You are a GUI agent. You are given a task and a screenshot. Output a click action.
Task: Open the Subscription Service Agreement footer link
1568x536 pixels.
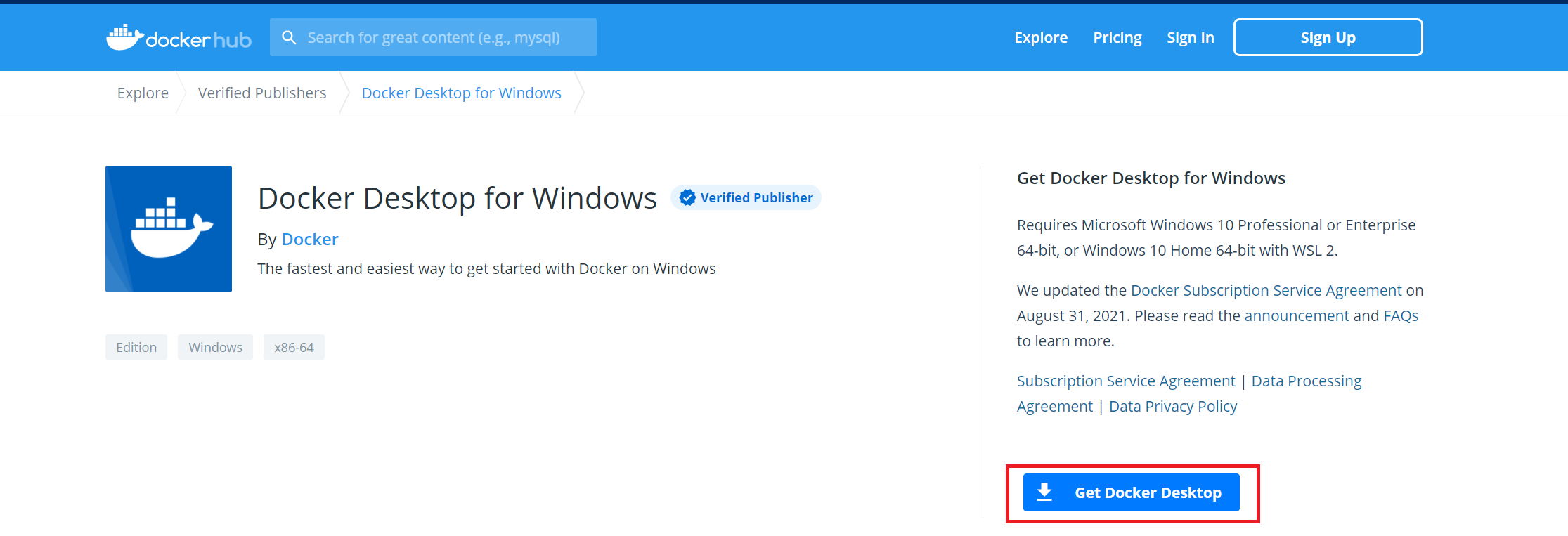1126,381
